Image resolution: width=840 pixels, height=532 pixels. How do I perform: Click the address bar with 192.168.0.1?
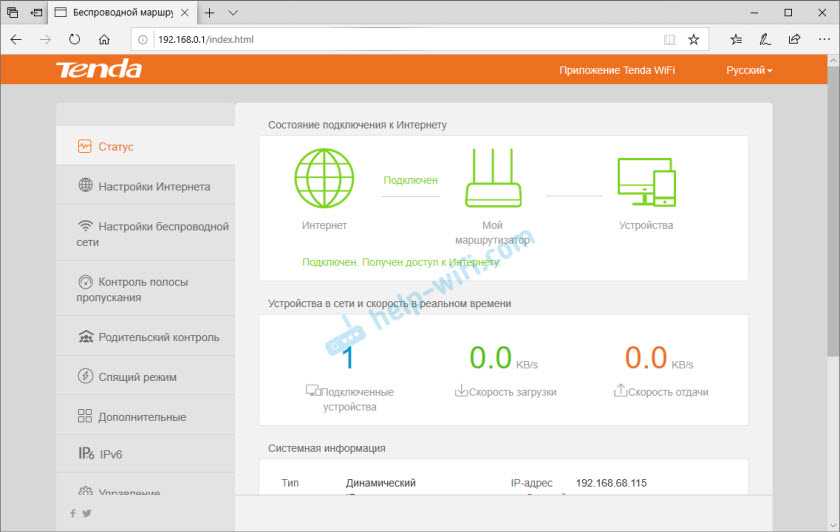click(x=400, y=39)
